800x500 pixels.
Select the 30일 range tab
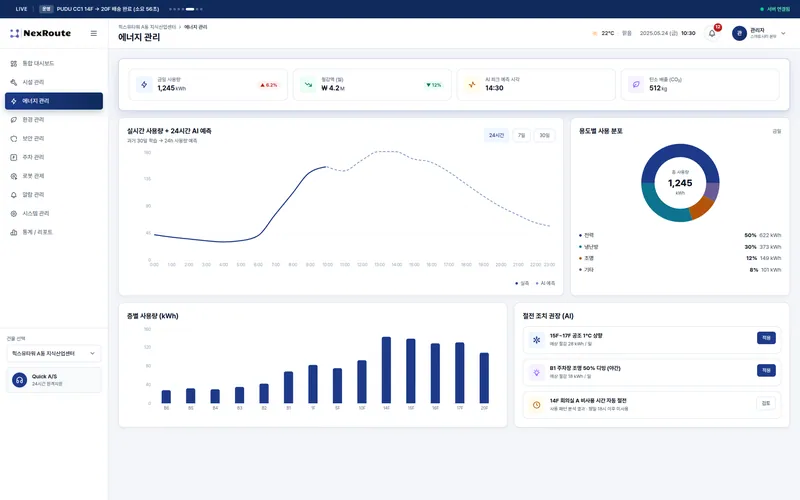click(x=544, y=135)
